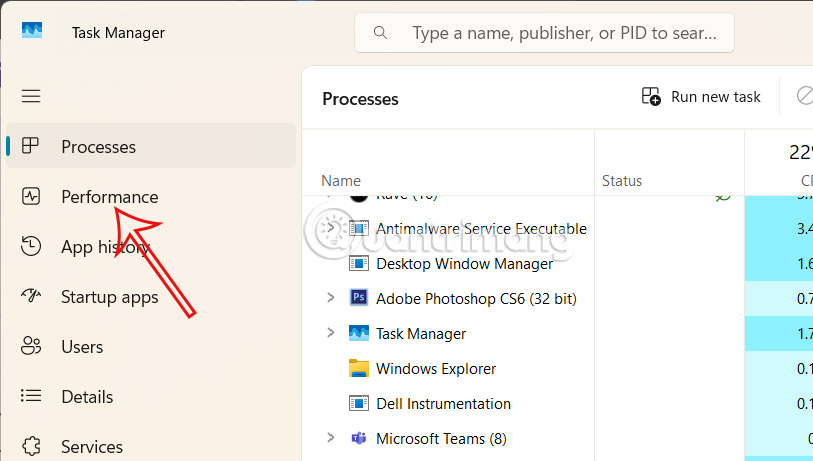
Task: Select the Processes sidebar icon
Action: point(31,147)
